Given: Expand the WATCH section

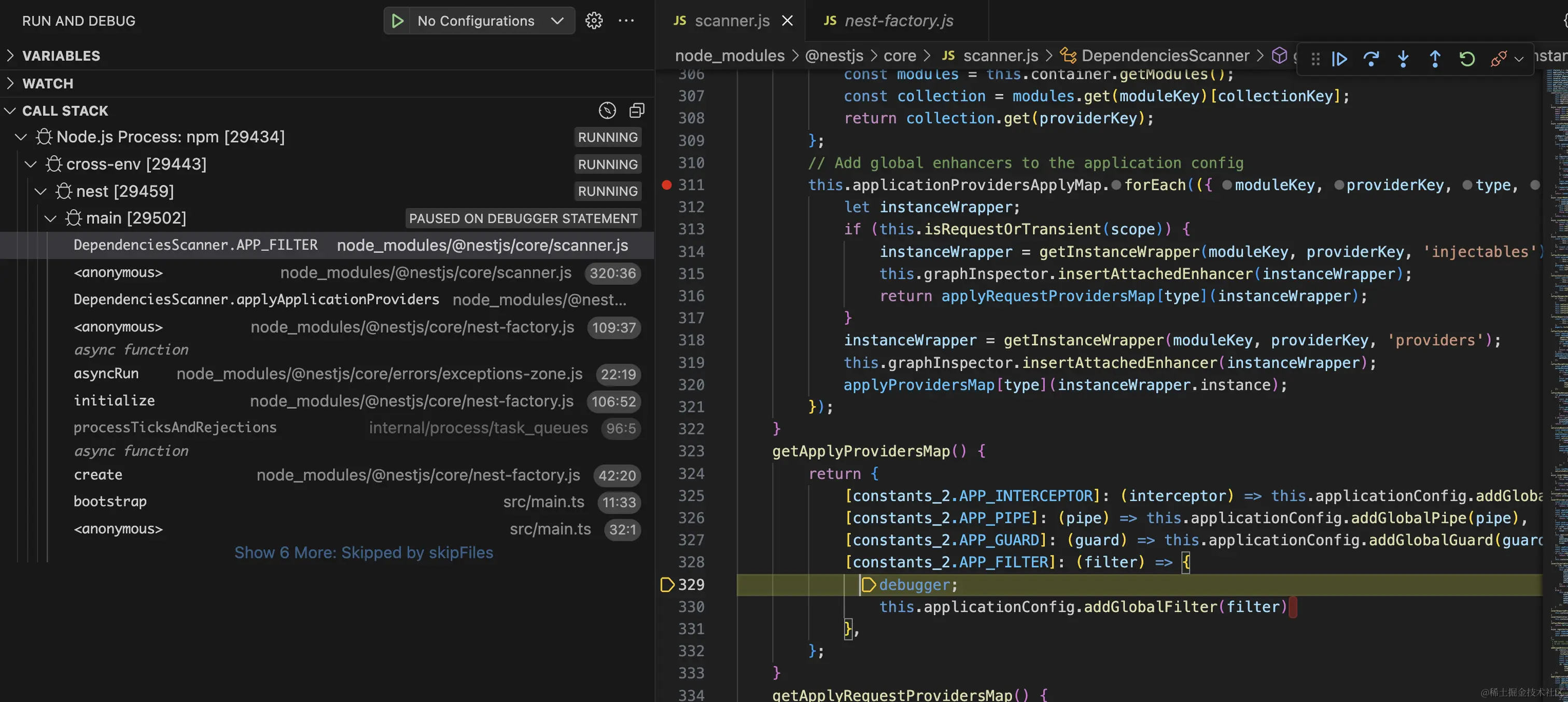Looking at the screenshot, I should 327,84.
